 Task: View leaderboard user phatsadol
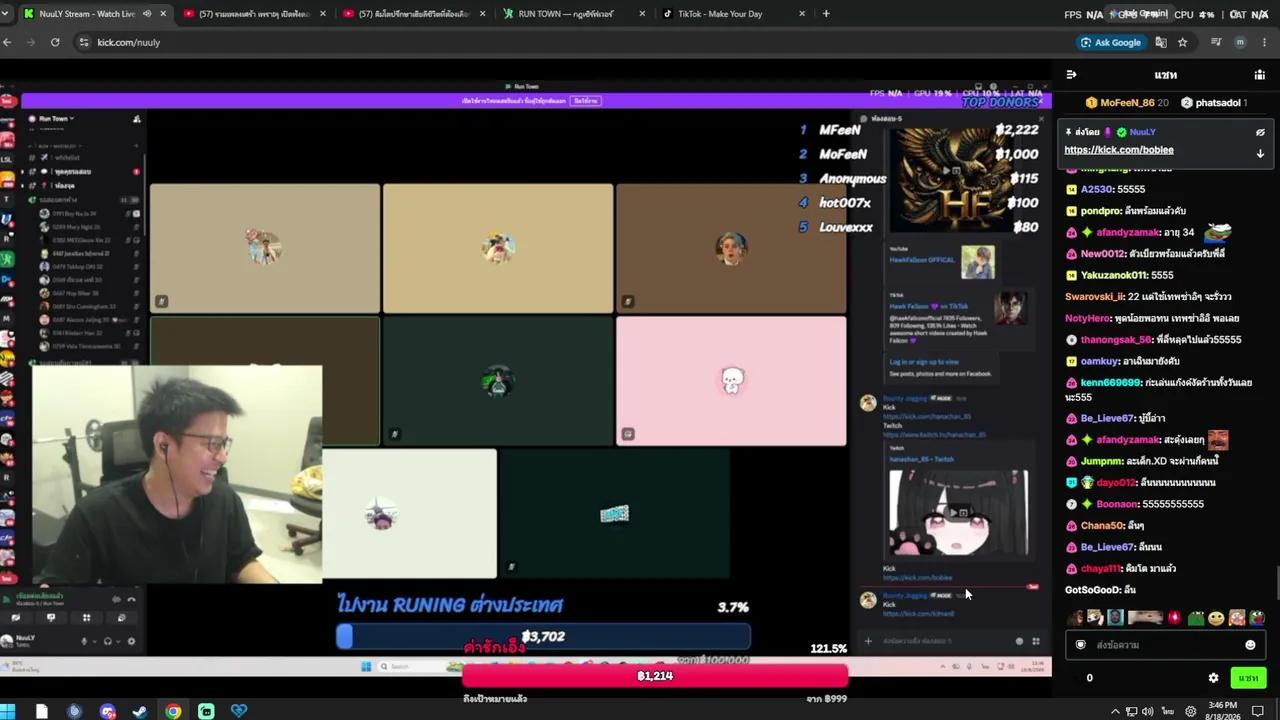[x=1213, y=103]
